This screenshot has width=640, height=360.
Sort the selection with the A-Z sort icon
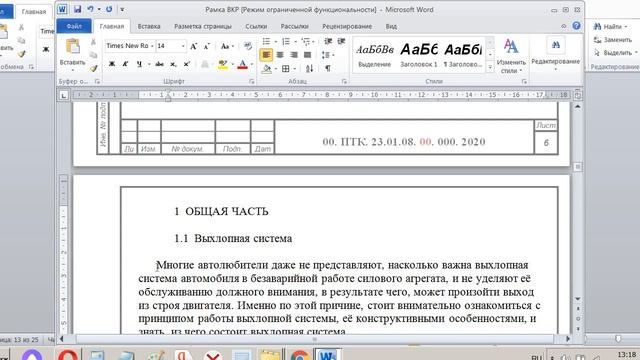click(x=309, y=69)
